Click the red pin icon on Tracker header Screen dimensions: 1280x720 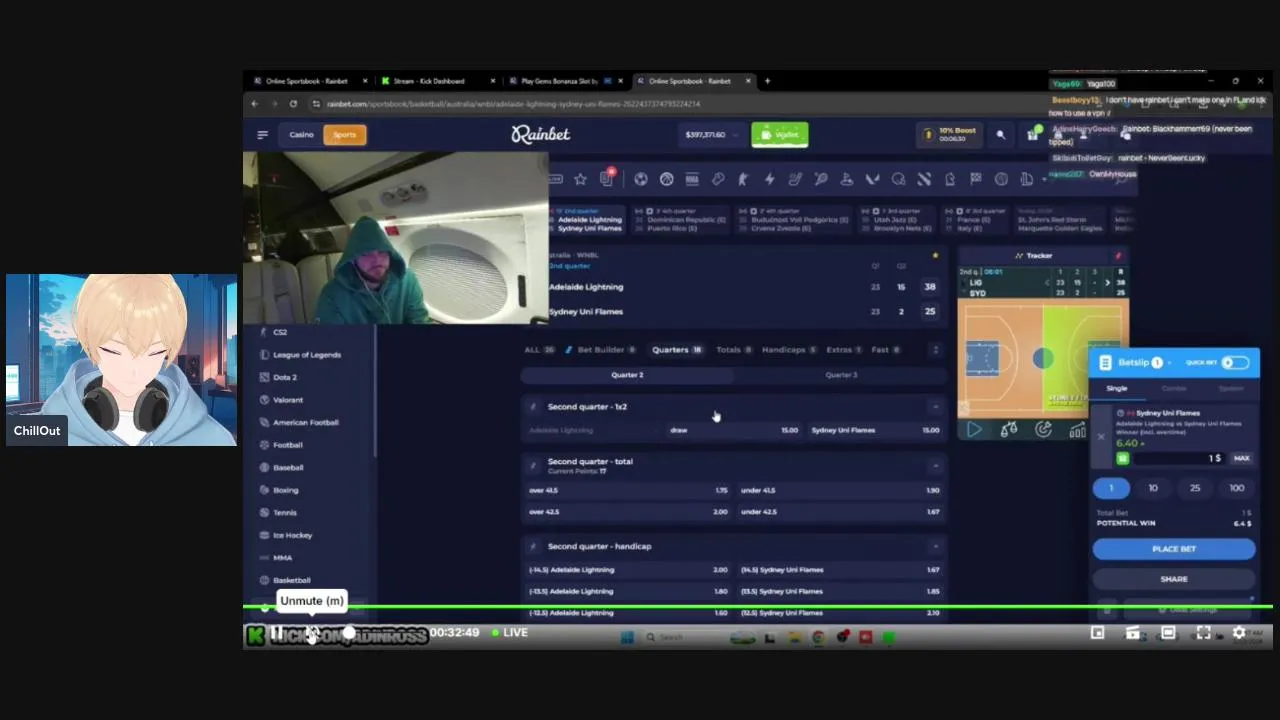(x=1118, y=255)
